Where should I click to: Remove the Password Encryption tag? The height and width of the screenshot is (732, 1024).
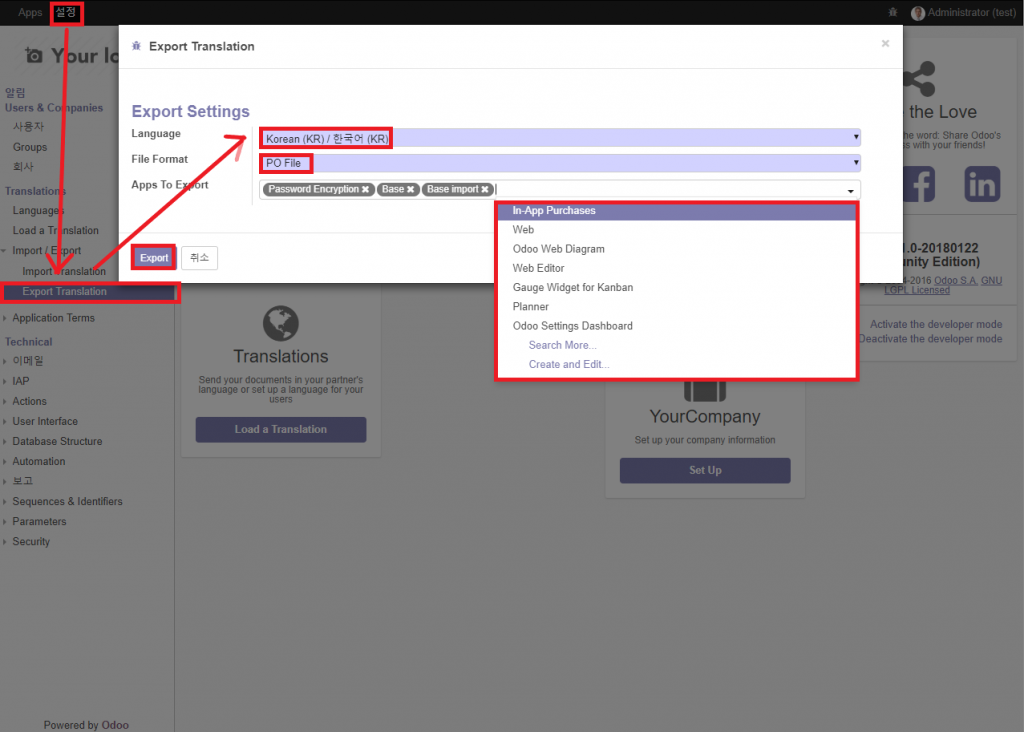pyautogui.click(x=366, y=189)
